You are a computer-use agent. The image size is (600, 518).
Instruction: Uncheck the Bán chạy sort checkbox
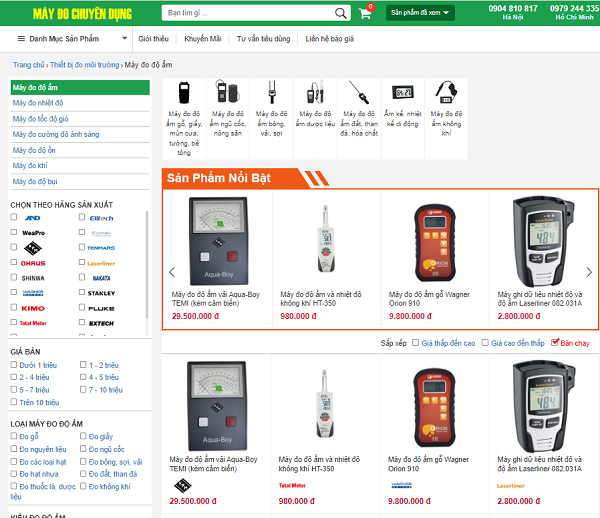coord(555,342)
